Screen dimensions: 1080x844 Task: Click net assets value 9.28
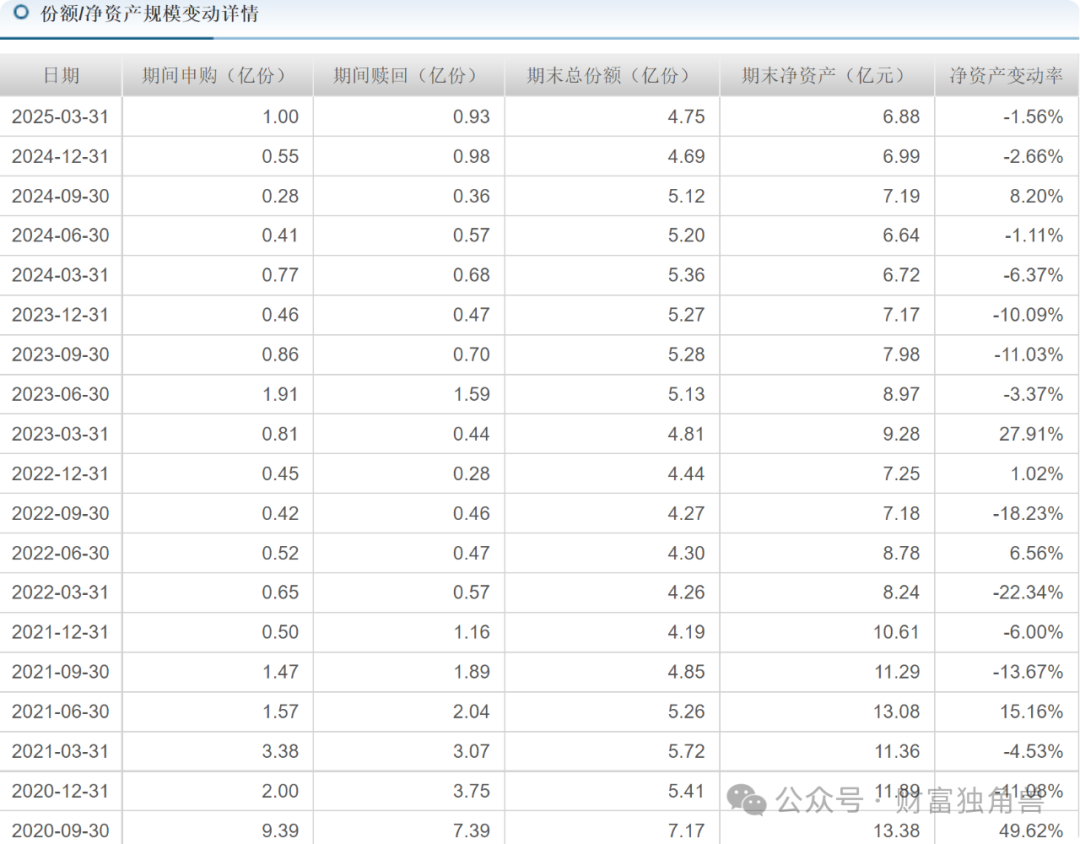tap(902, 434)
